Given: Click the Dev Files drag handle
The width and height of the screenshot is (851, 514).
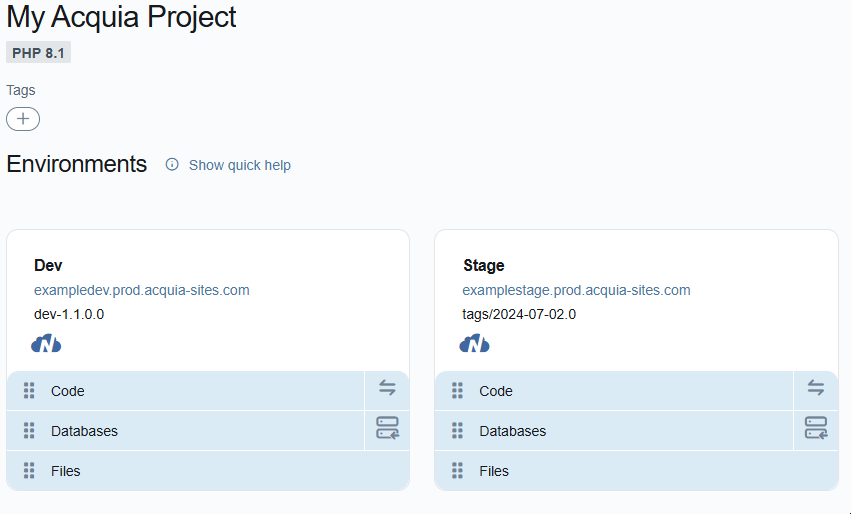Looking at the screenshot, I should 29,471.
